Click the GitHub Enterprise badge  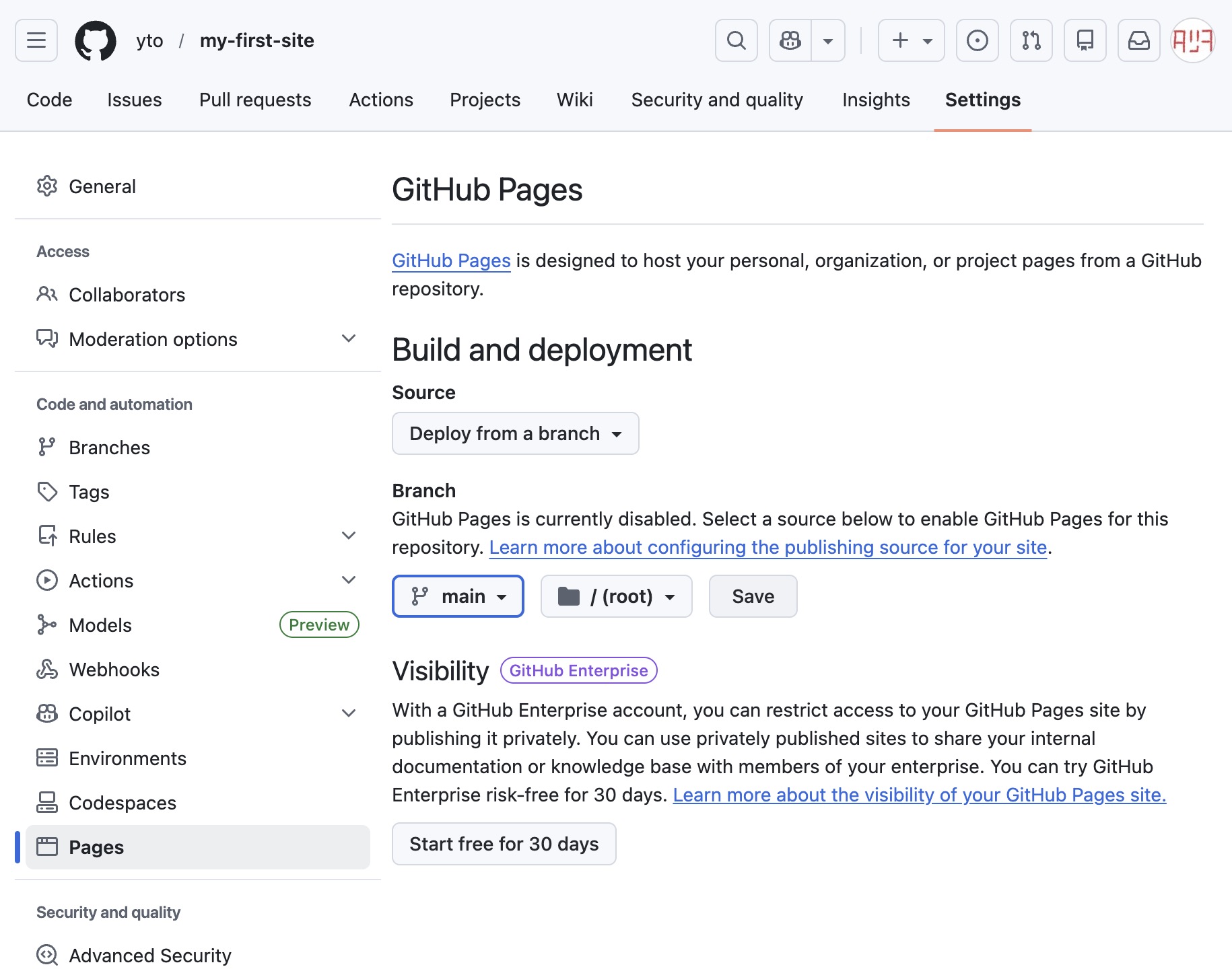pos(579,670)
